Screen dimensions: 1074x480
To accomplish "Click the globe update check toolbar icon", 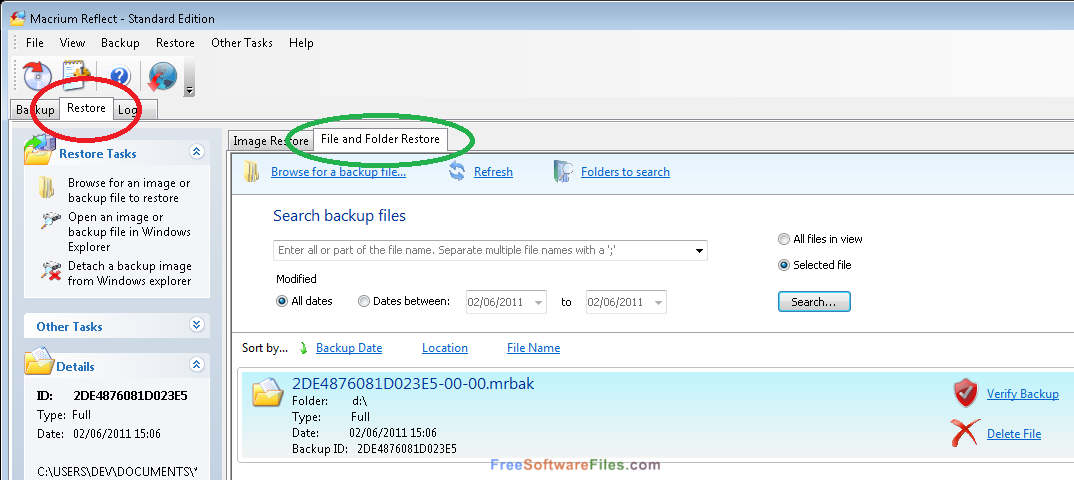I will 162,76.
